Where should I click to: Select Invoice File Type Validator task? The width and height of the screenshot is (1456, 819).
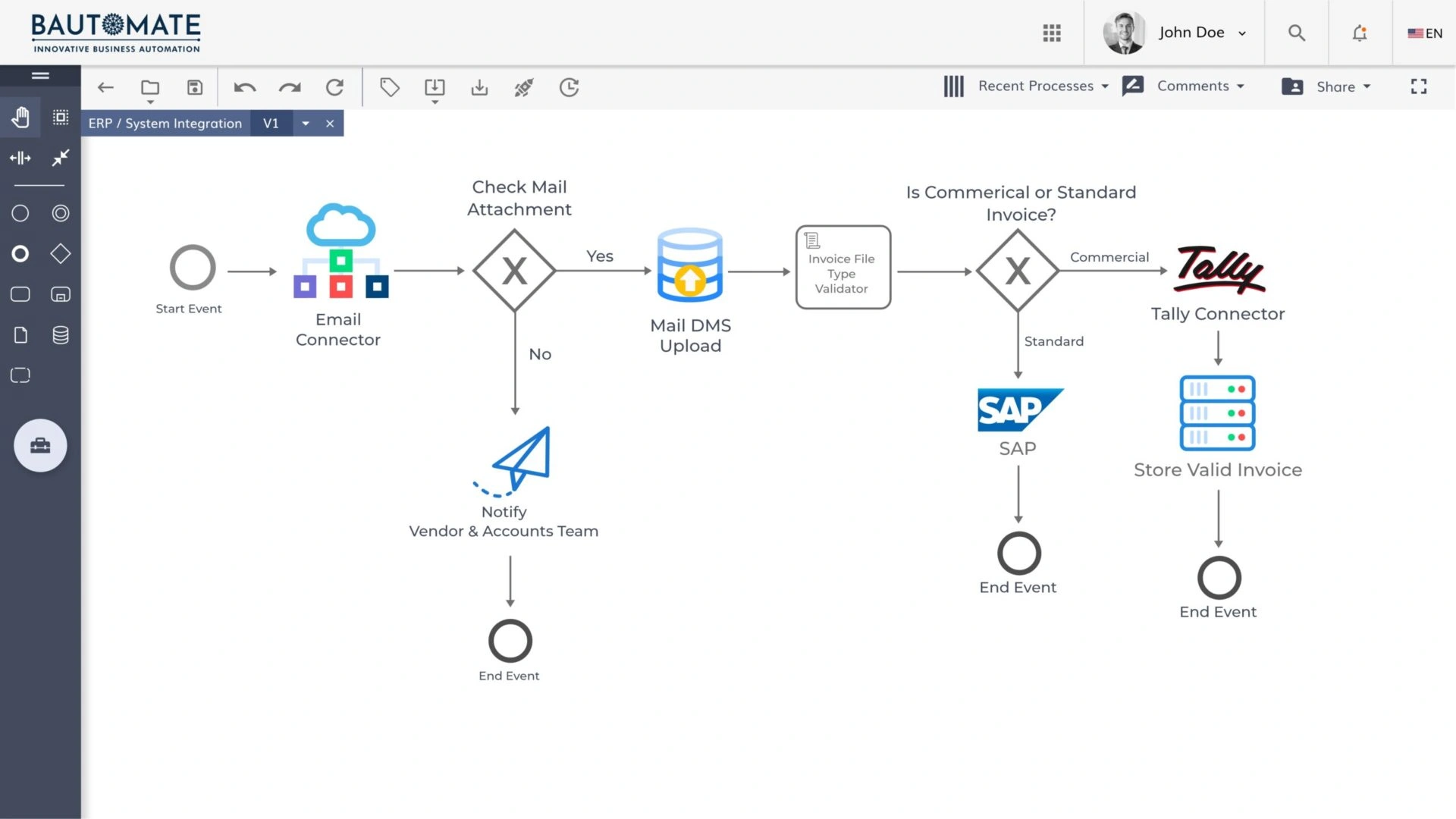[x=843, y=267]
